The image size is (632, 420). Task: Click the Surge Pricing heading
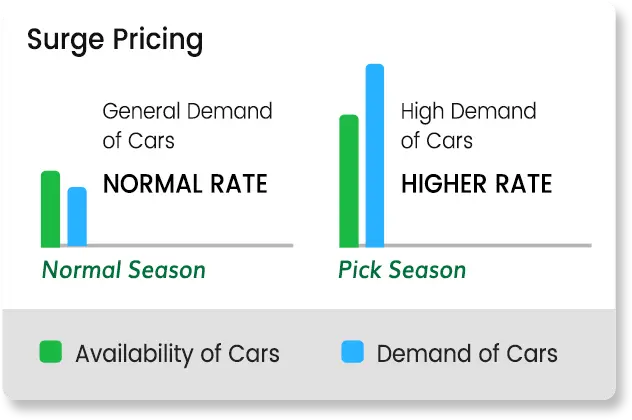pyautogui.click(x=115, y=40)
